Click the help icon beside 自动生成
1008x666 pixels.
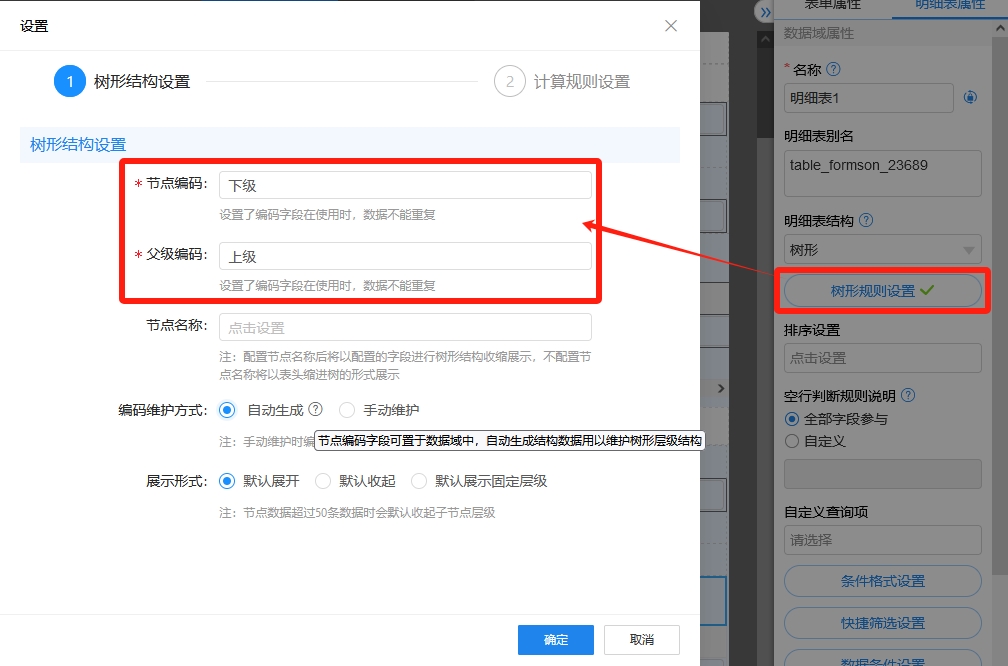(316, 409)
